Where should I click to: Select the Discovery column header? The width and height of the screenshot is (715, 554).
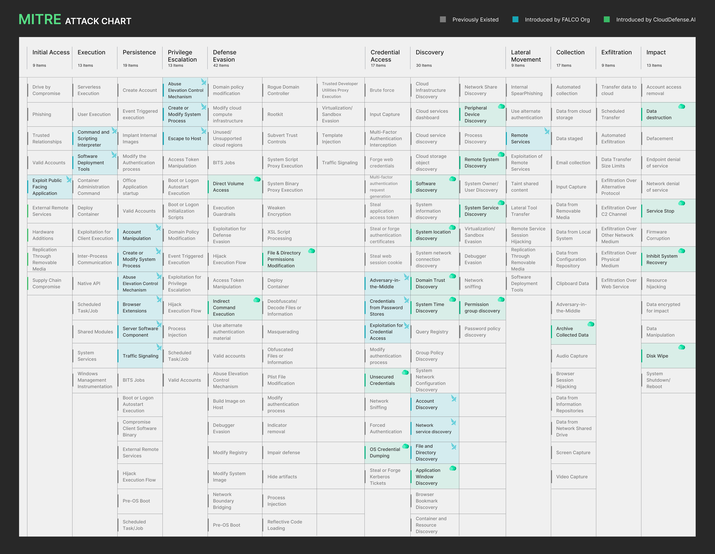[x=429, y=52]
